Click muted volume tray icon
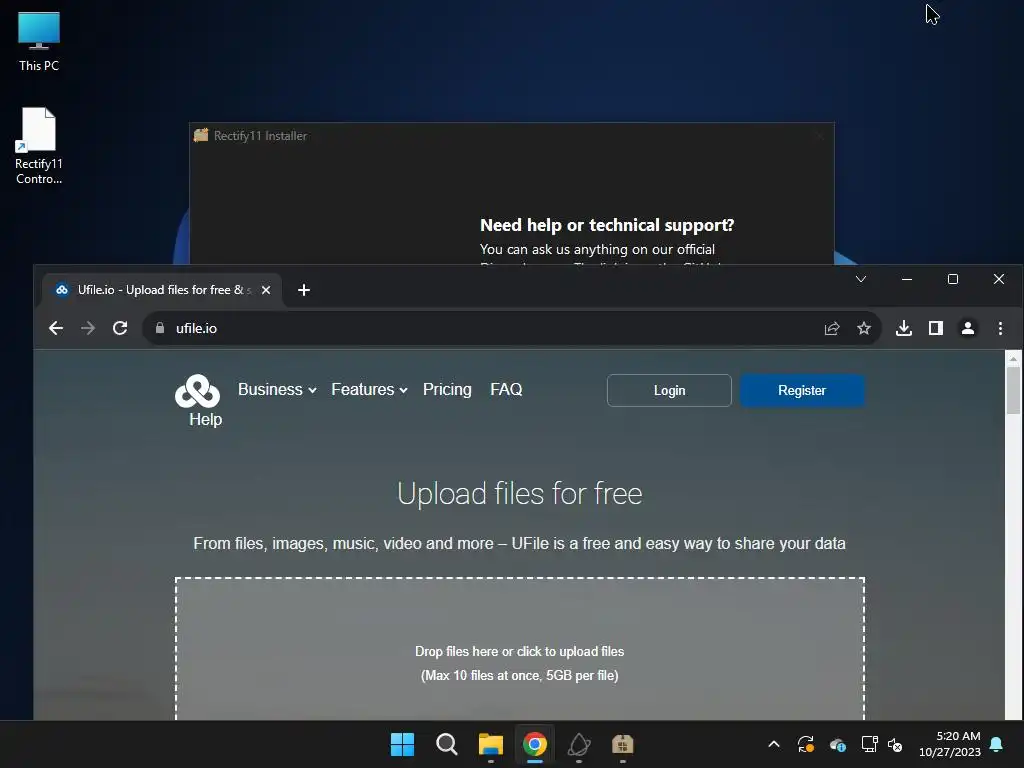 (x=895, y=744)
